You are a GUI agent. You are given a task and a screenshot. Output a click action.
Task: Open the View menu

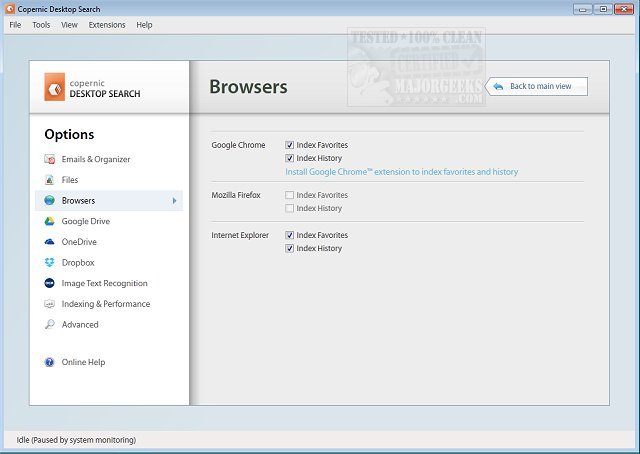click(69, 25)
